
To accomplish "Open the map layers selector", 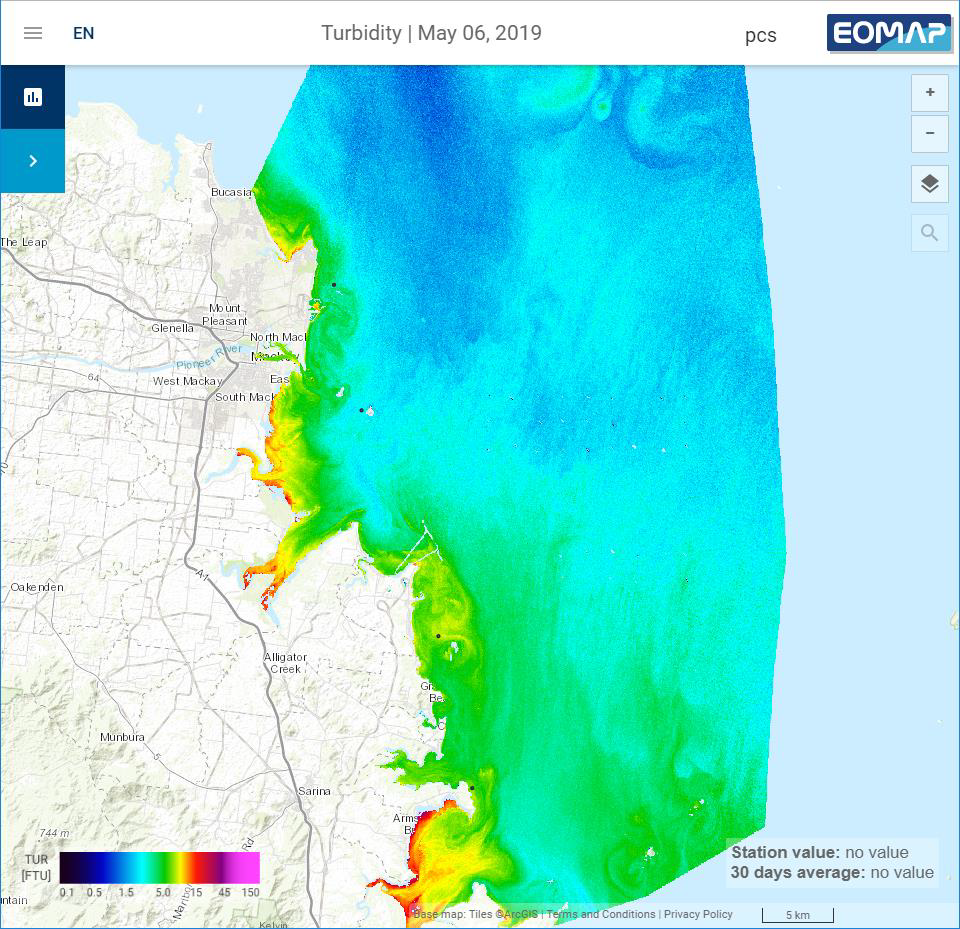I will pyautogui.click(x=929, y=184).
